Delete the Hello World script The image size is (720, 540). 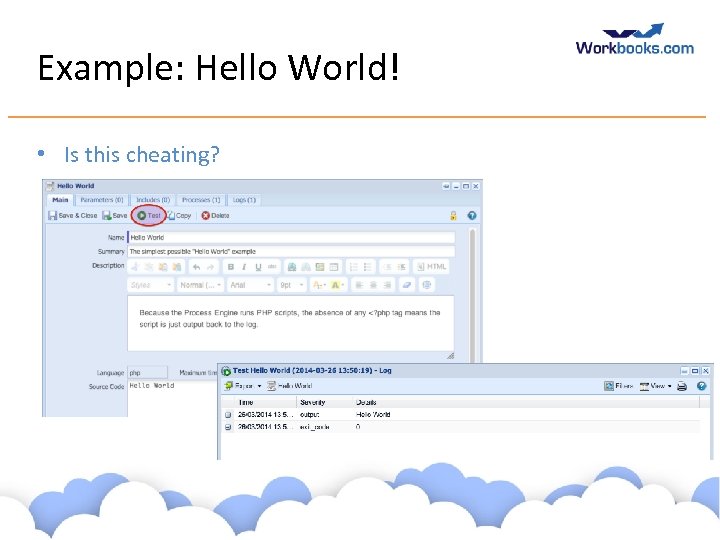215,215
